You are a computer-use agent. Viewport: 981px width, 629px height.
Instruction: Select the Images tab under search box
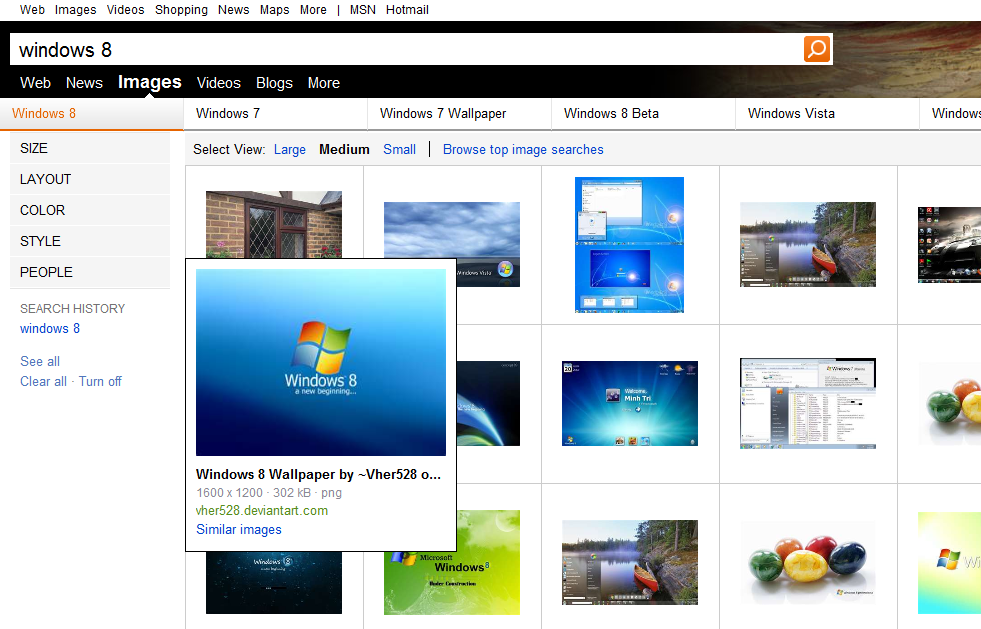(x=150, y=82)
